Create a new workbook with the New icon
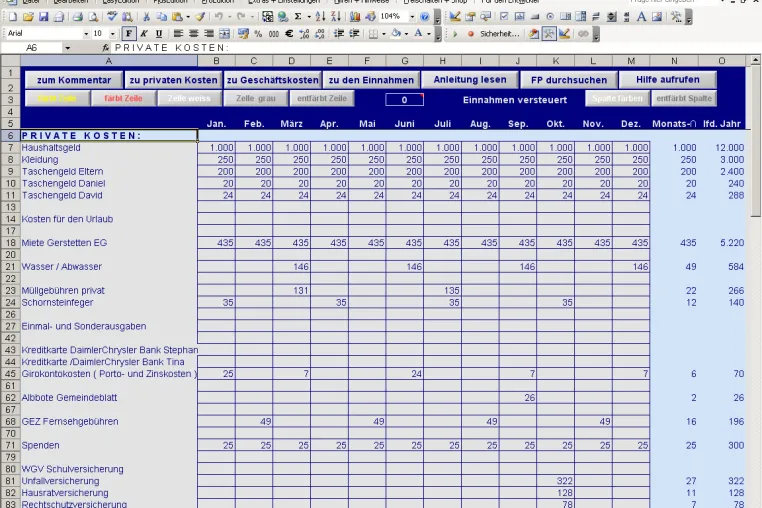 [13, 17]
